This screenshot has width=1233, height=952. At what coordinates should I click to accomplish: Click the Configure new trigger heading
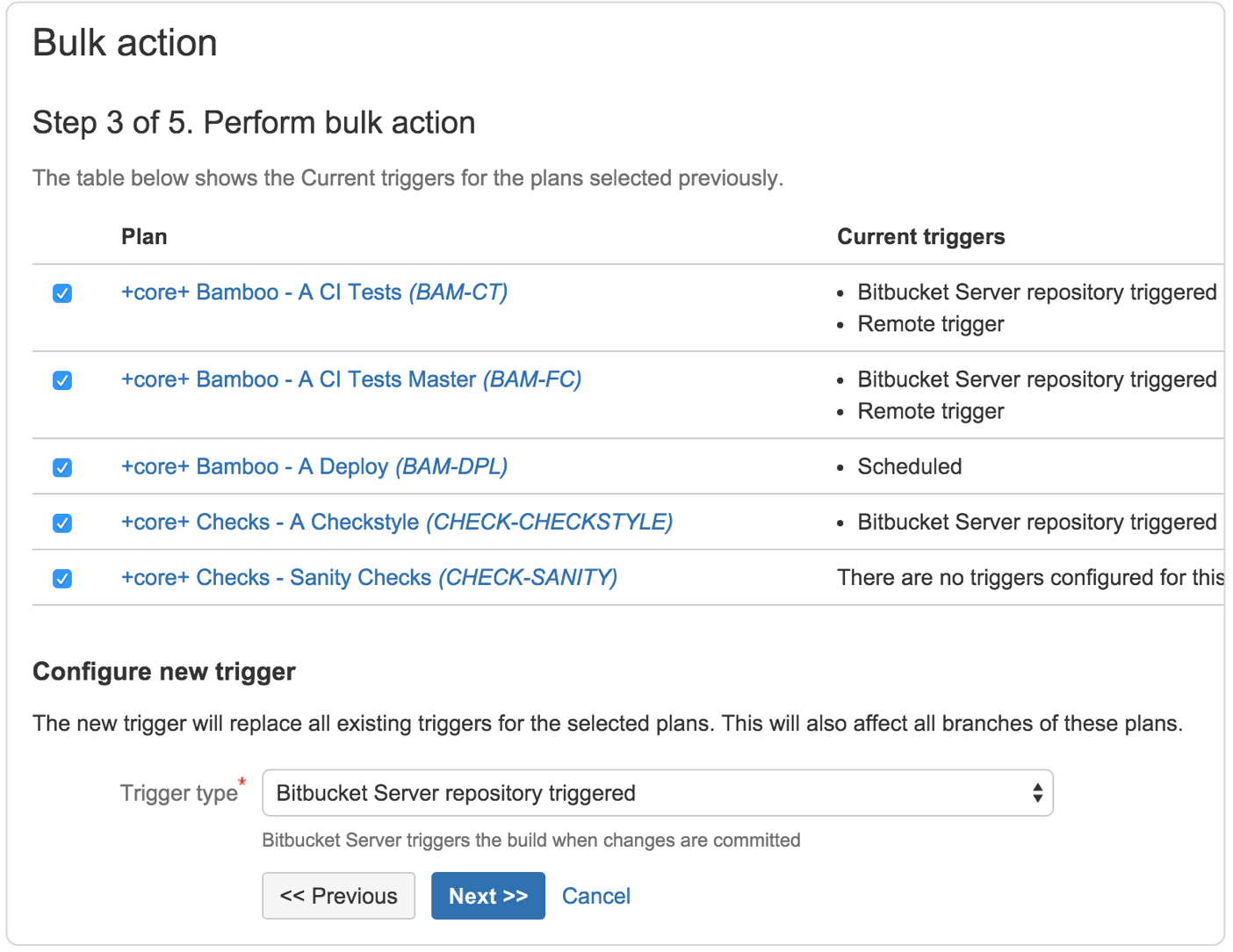[164, 672]
